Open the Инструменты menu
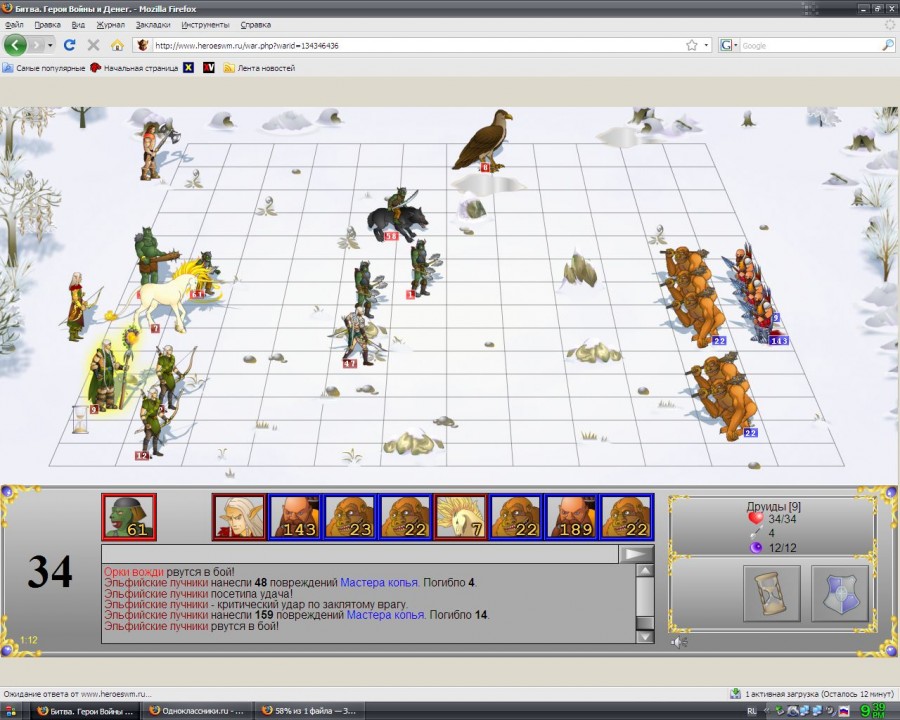The width and height of the screenshot is (900, 720). tap(205, 25)
